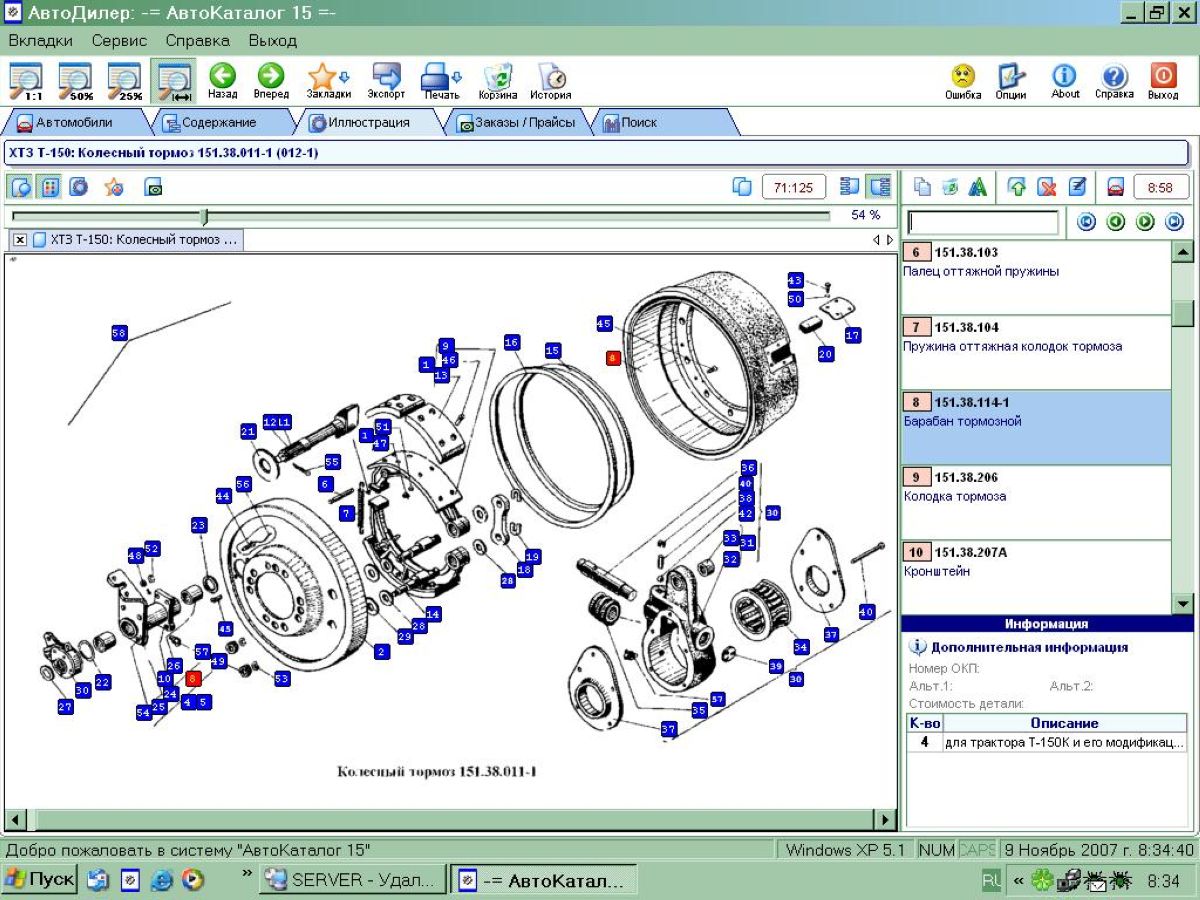1200x900 pixels.
Task: Open the История (History) icon
Action: (x=550, y=80)
